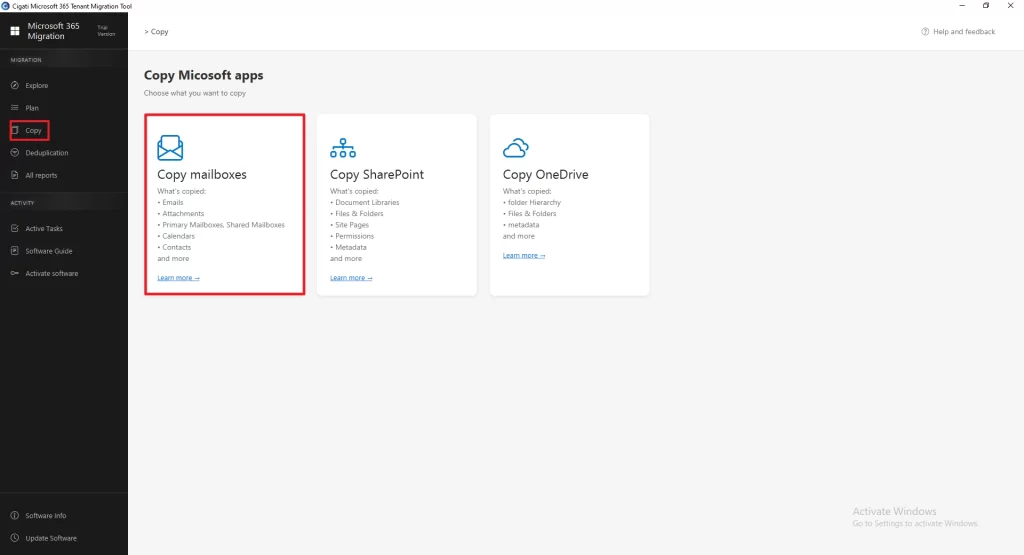Screen dimensions: 1024x555
Task: Click the Update Software clock icon
Action: 14,538
